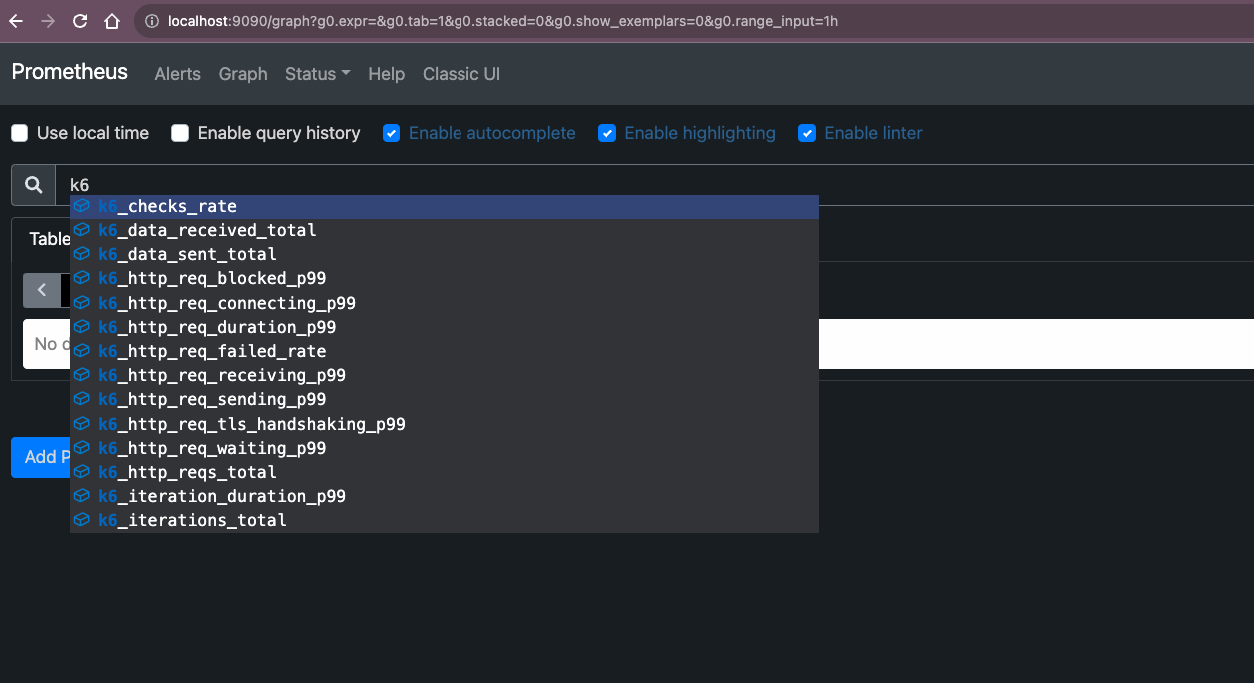Click the cube icon beside k6_data_sent_total
Screen dimensions: 1254x683
click(82, 254)
